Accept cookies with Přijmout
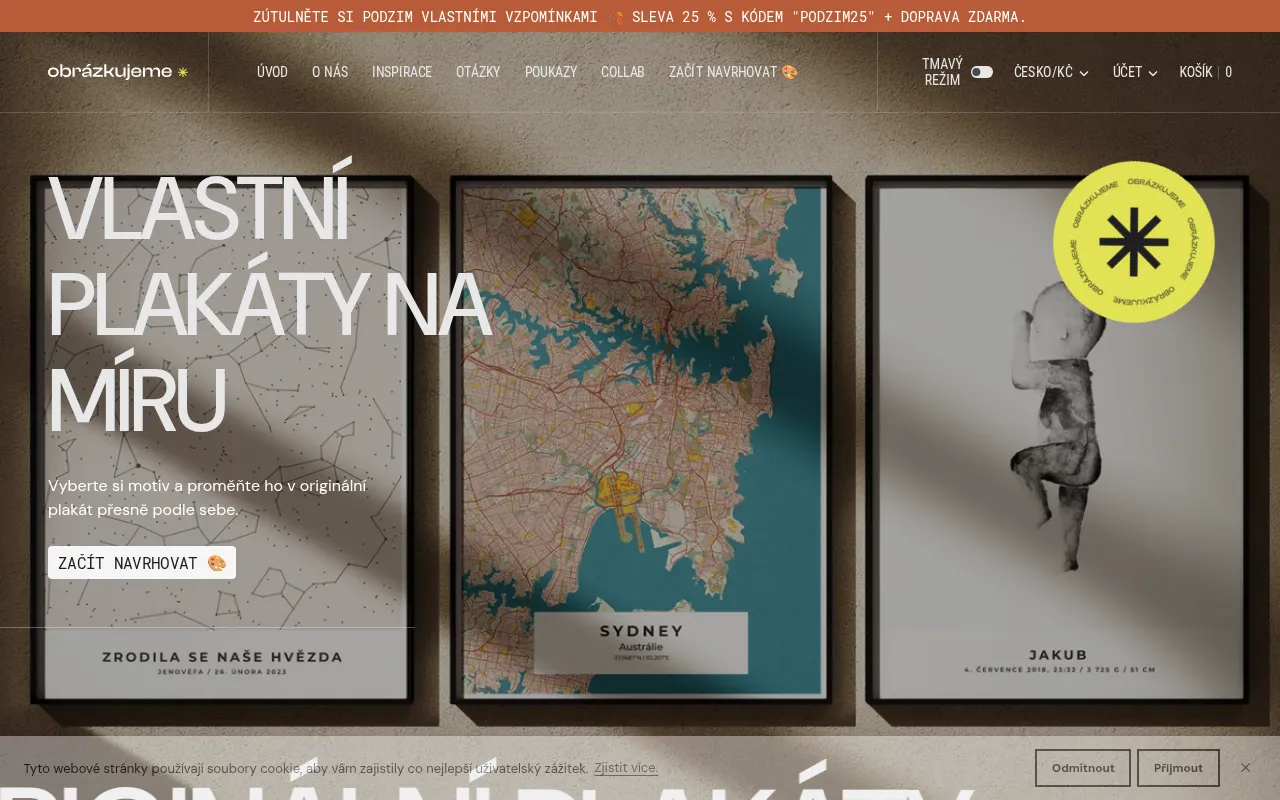The width and height of the screenshot is (1280, 800). [x=1178, y=768]
